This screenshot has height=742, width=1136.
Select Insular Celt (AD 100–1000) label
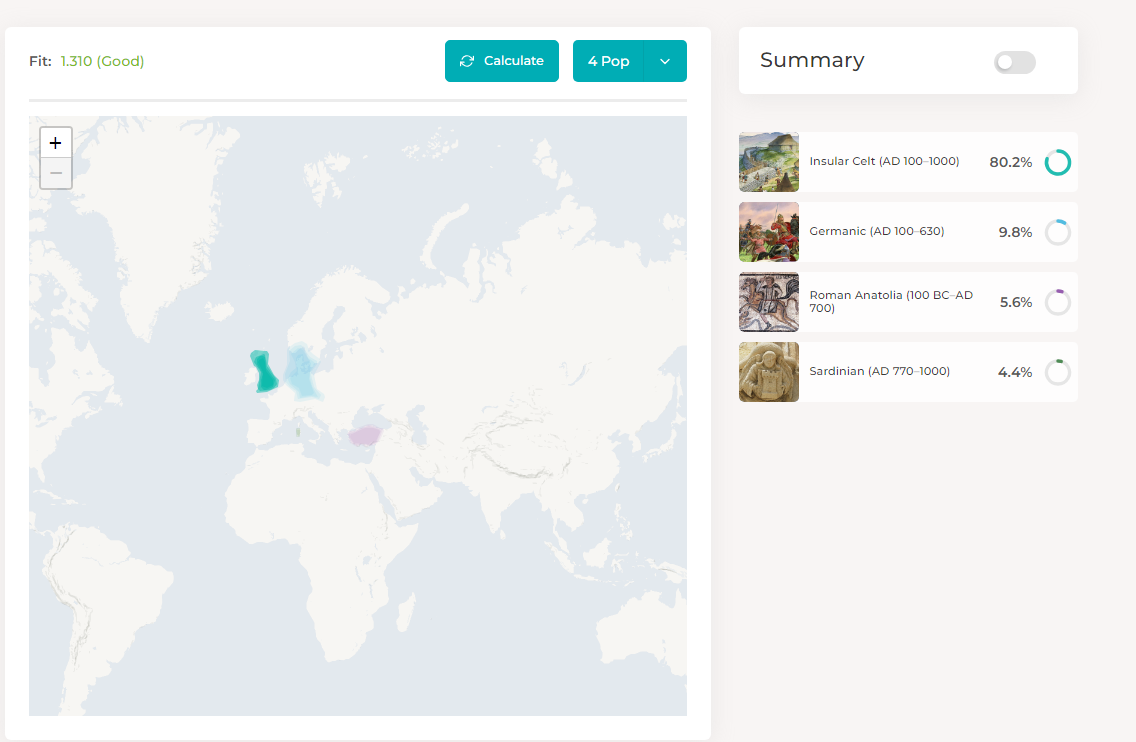(884, 161)
